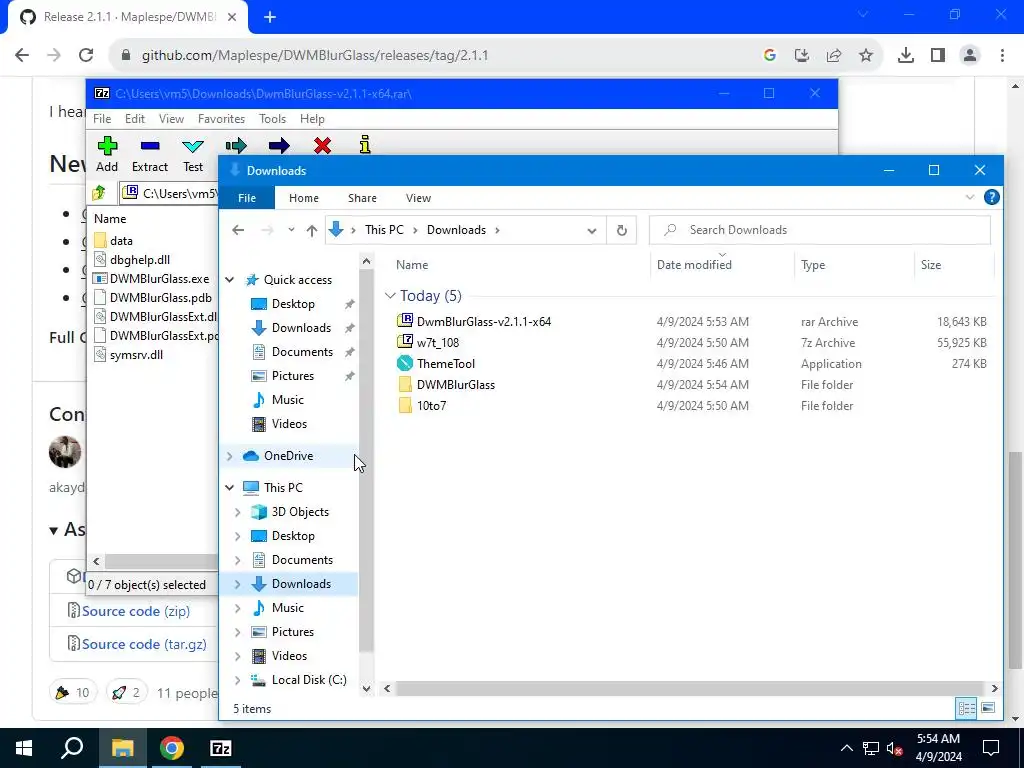The image size is (1024, 768).
Task: Click Source code (zip) link
Action: (136, 611)
